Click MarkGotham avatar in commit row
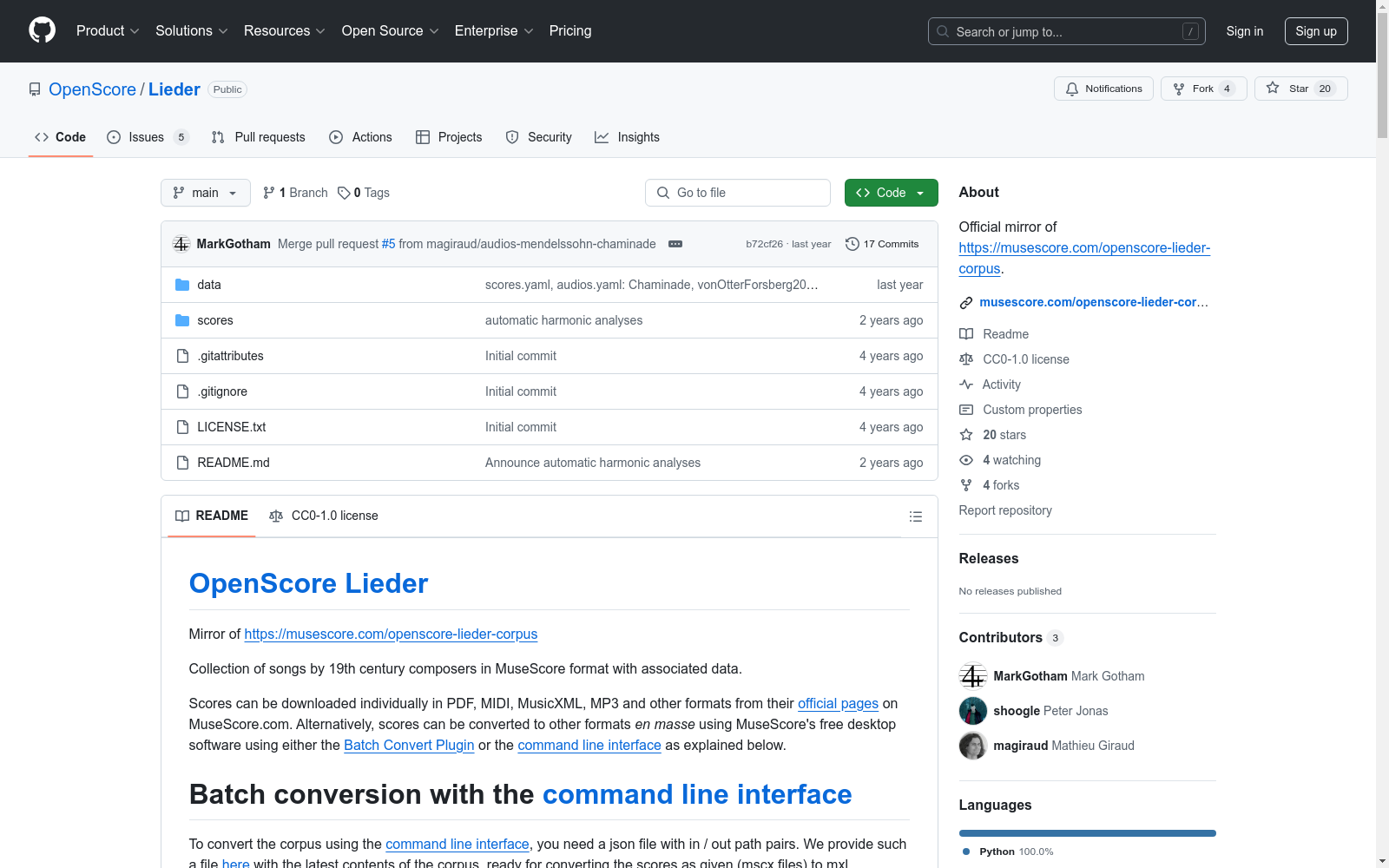Image resolution: width=1389 pixels, height=868 pixels. (x=181, y=244)
